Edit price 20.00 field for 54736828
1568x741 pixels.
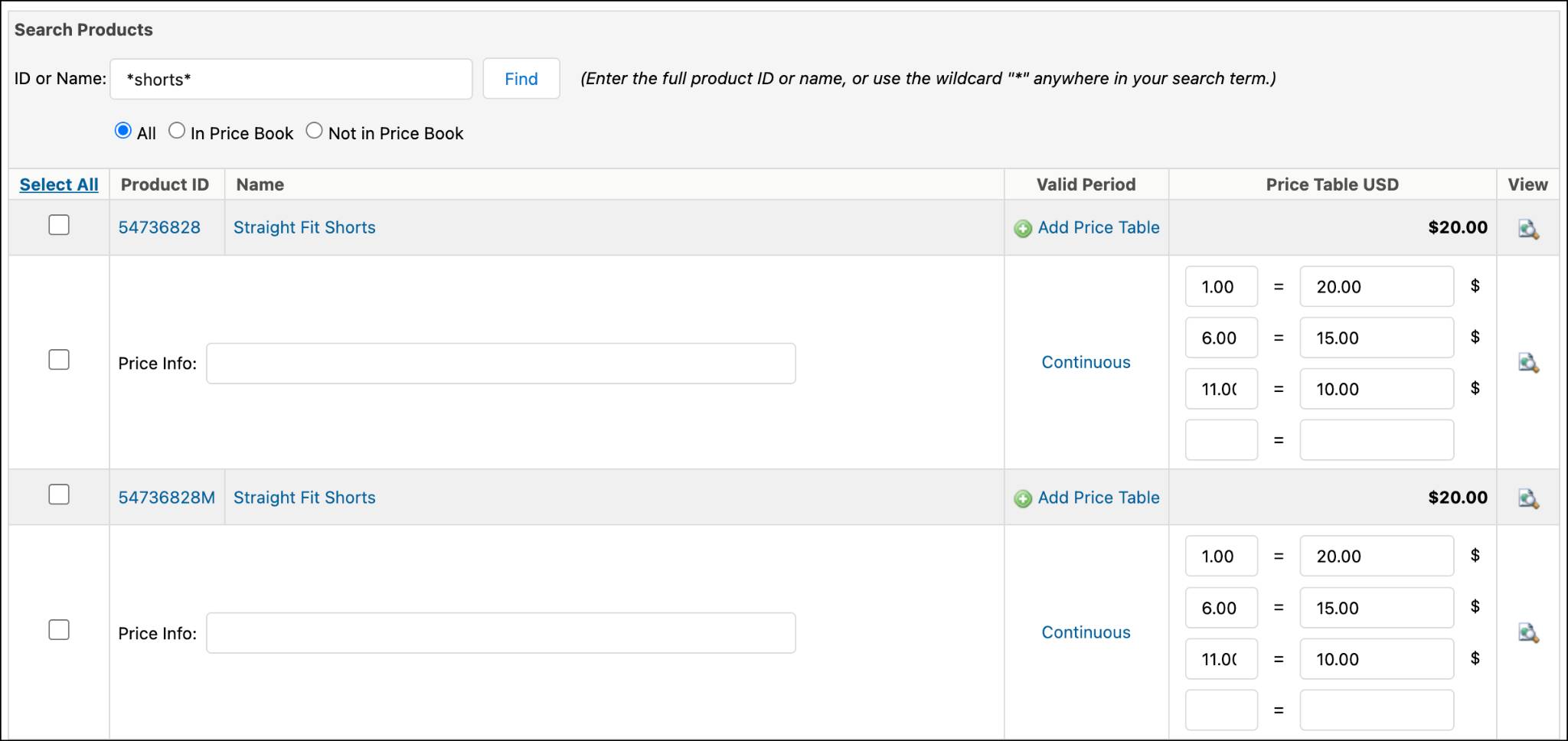pyautogui.click(x=1377, y=286)
